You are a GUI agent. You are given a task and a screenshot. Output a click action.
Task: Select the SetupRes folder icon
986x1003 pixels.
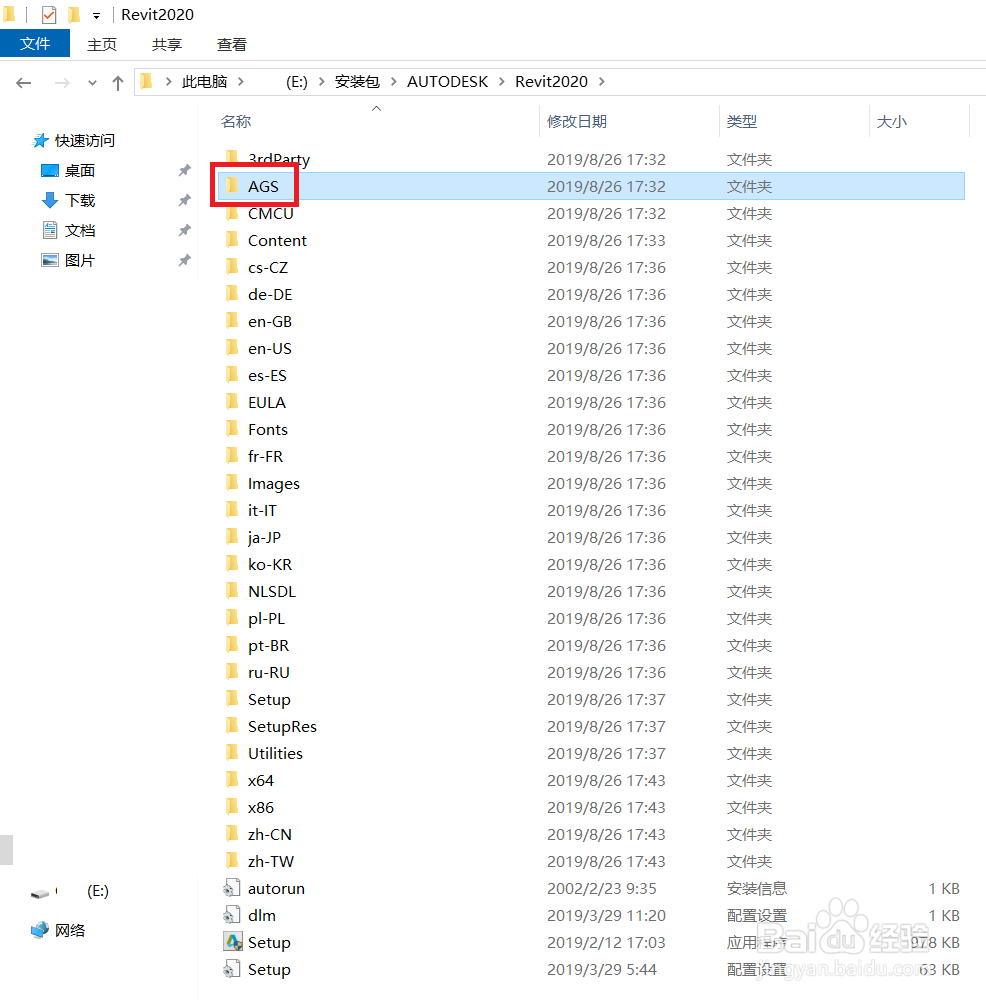coord(232,726)
